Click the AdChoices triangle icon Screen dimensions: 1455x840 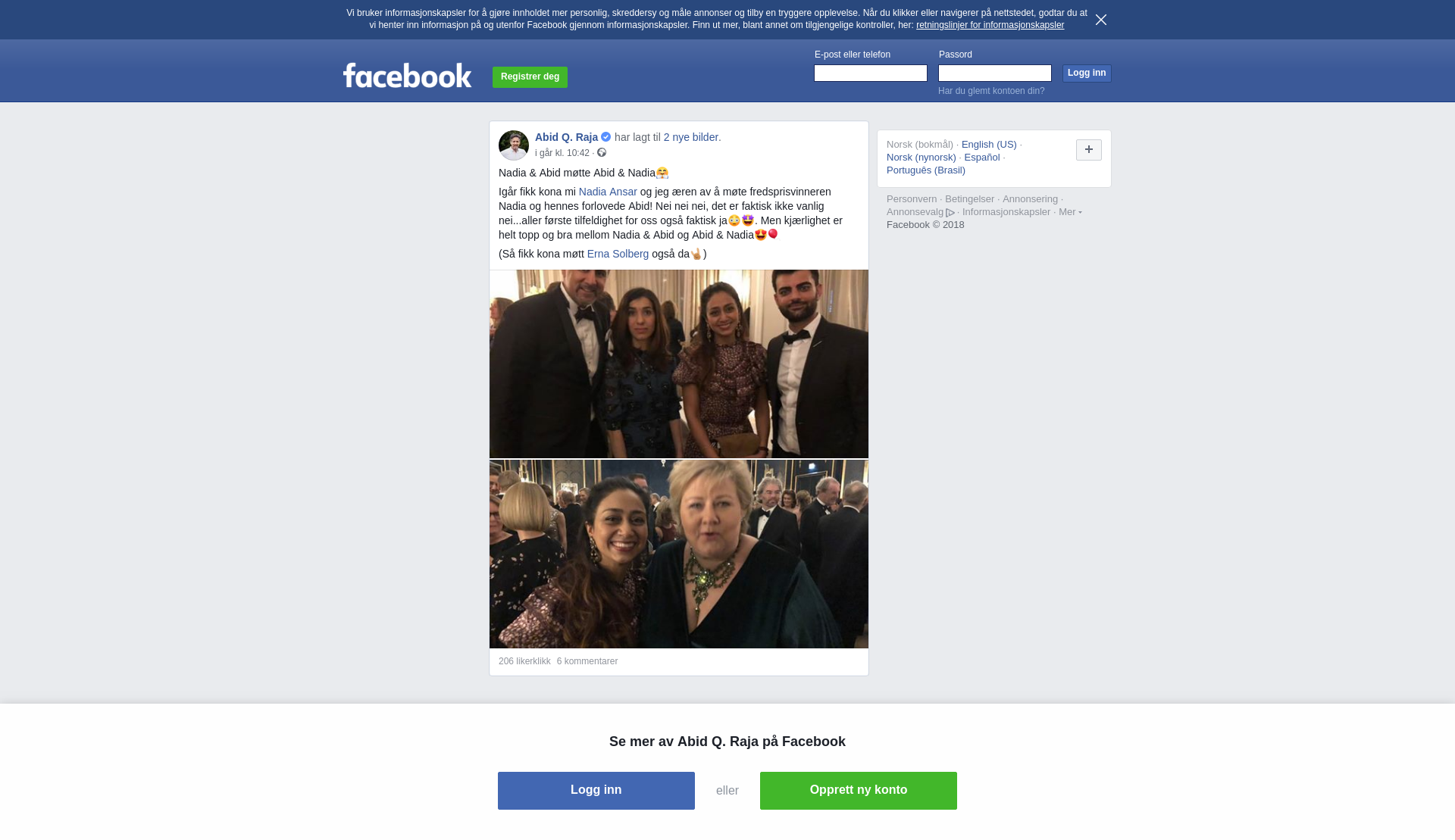click(x=950, y=213)
